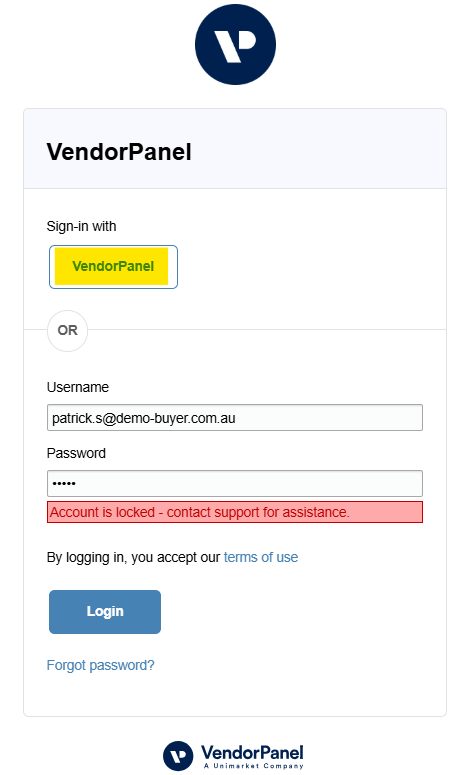Viewport: 469px width, 775px height.
Task: Click the A Unimarket Company tagline
Action: coord(254,766)
